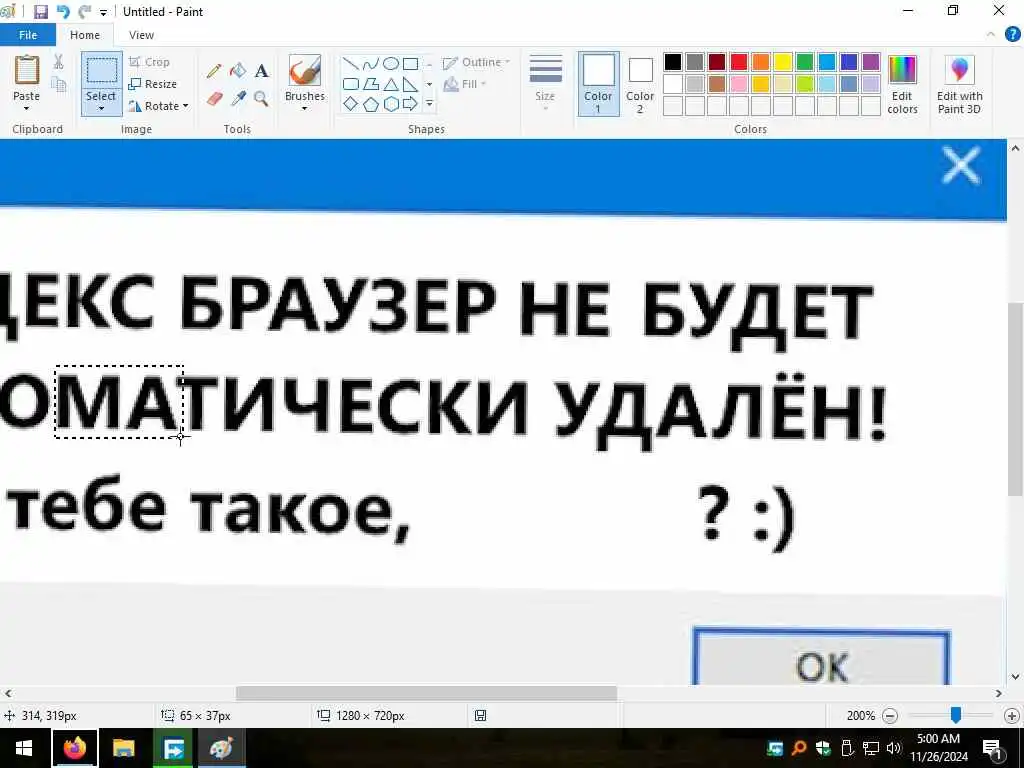This screenshot has height=768, width=1024.
Task: Click the Brushes tool icon
Action: [305, 71]
